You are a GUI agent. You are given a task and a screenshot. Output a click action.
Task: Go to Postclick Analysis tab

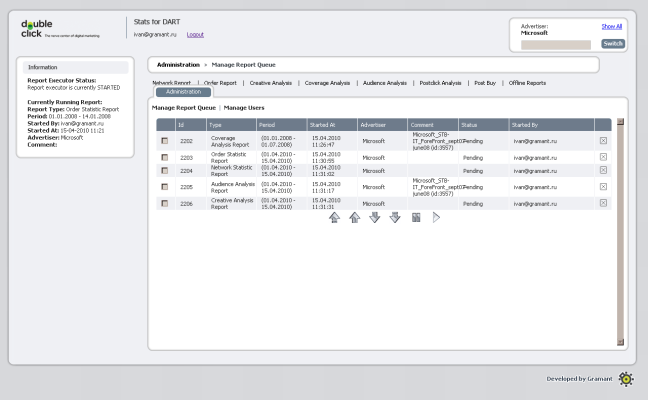click(441, 83)
